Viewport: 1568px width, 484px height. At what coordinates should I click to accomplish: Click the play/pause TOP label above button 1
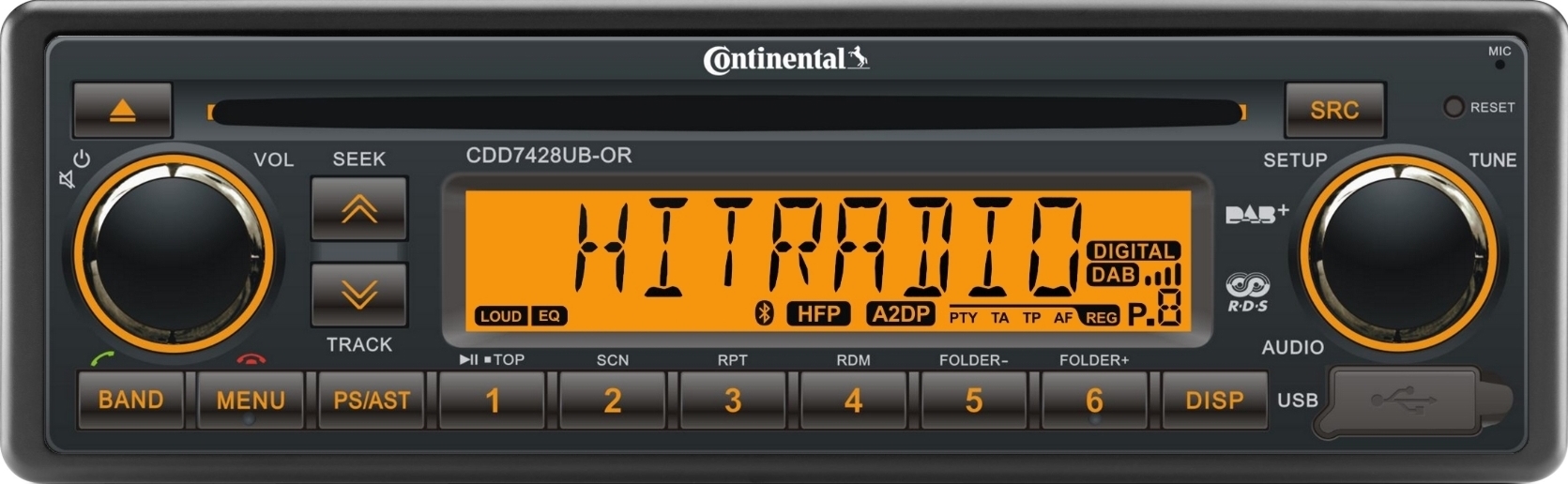click(492, 359)
